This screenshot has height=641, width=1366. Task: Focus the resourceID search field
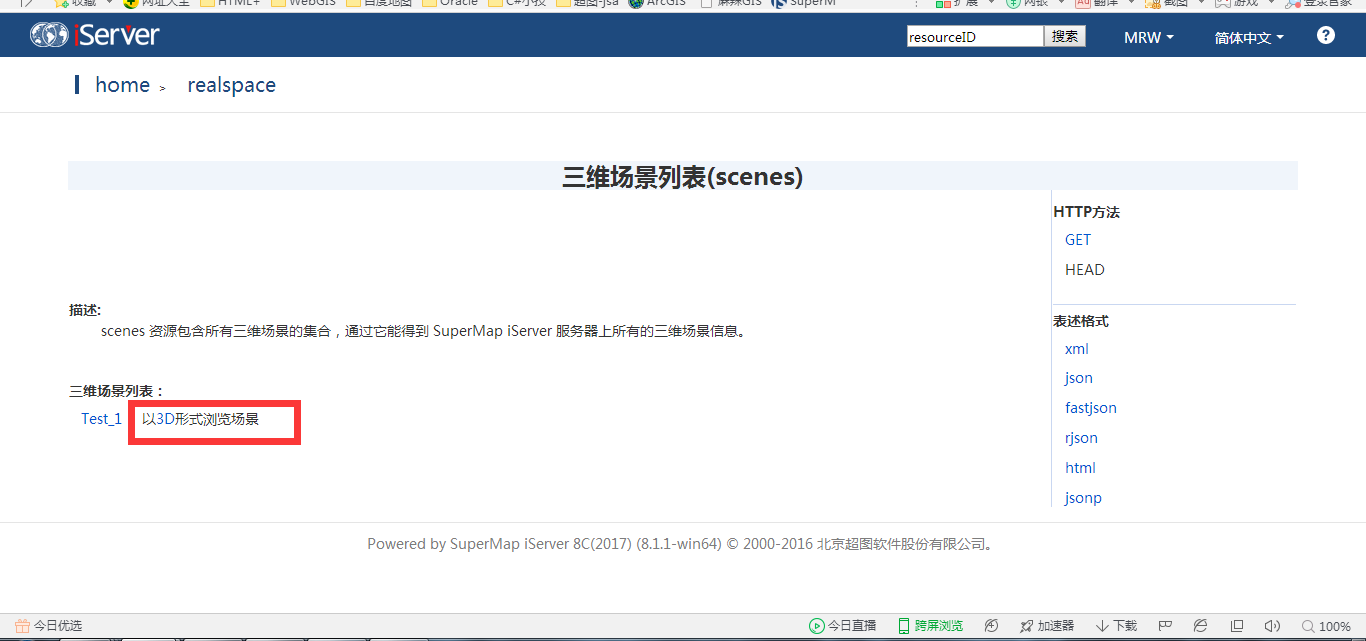(975, 37)
